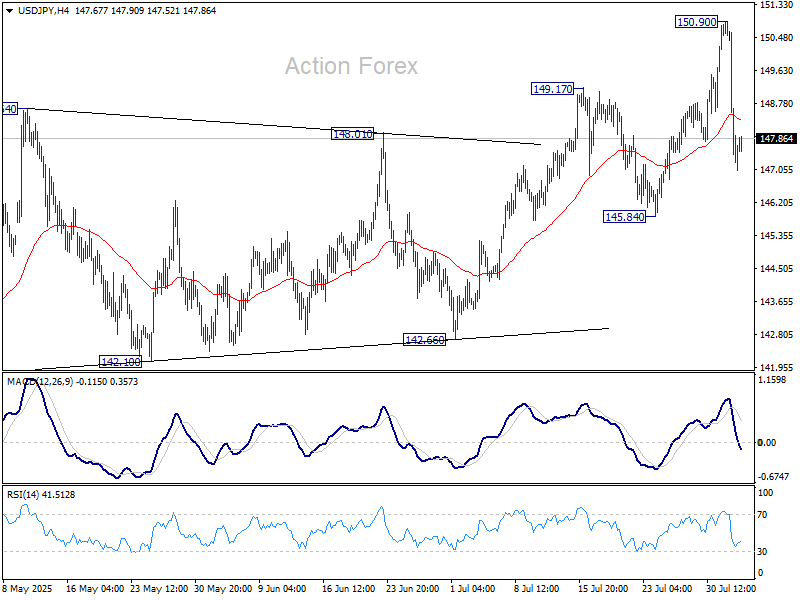Select the 142.100 bottom price label
The width and height of the screenshot is (800, 600).
[119, 361]
